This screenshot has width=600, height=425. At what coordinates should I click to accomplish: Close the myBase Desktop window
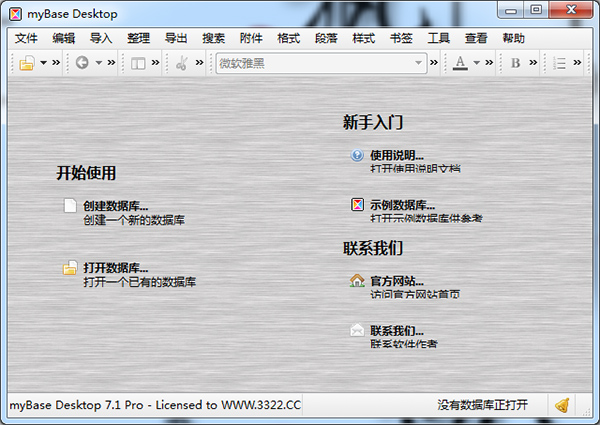[571, 10]
